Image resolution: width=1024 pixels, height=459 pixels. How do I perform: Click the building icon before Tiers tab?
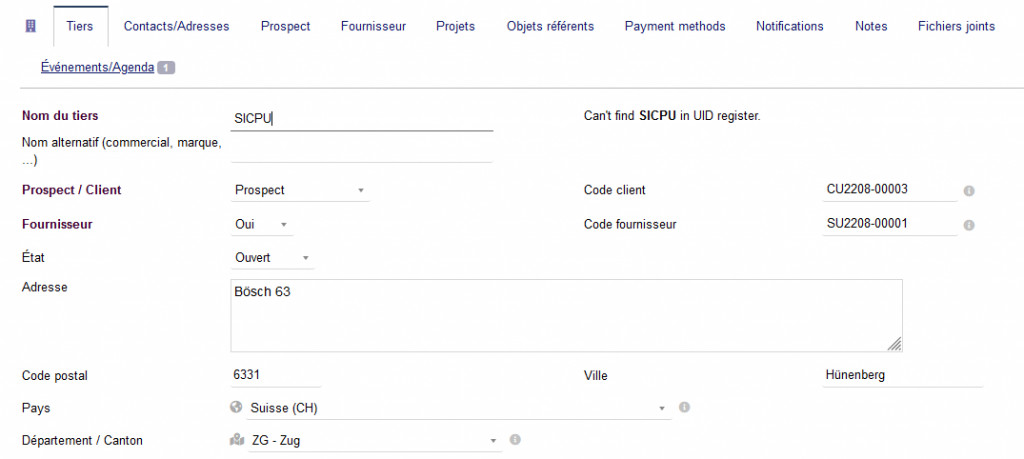click(29, 26)
